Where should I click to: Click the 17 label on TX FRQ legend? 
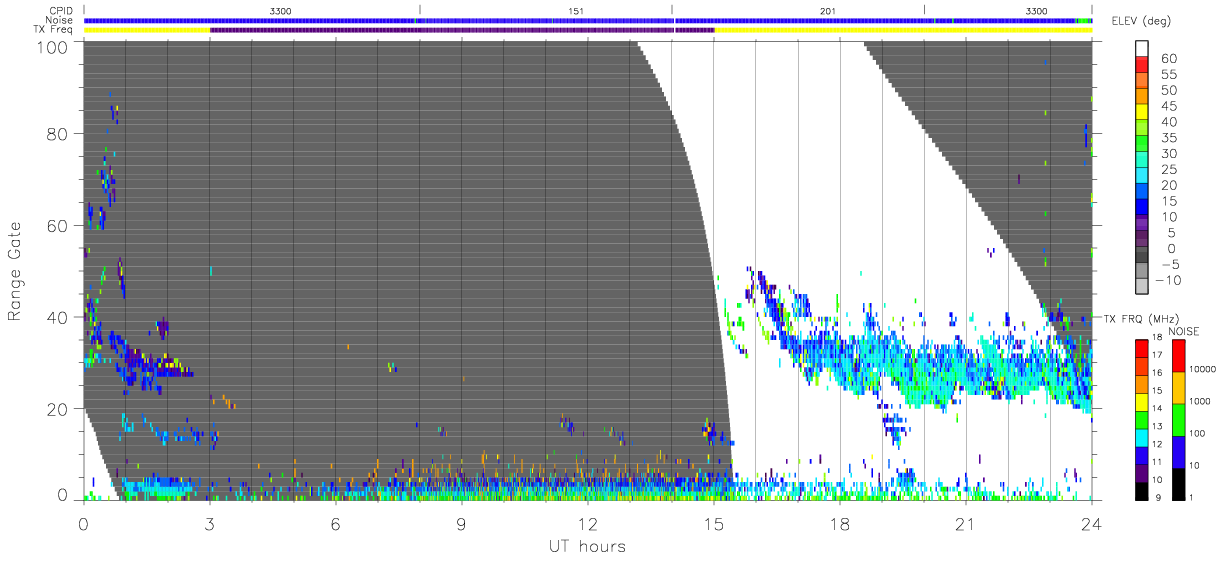[1157, 355]
